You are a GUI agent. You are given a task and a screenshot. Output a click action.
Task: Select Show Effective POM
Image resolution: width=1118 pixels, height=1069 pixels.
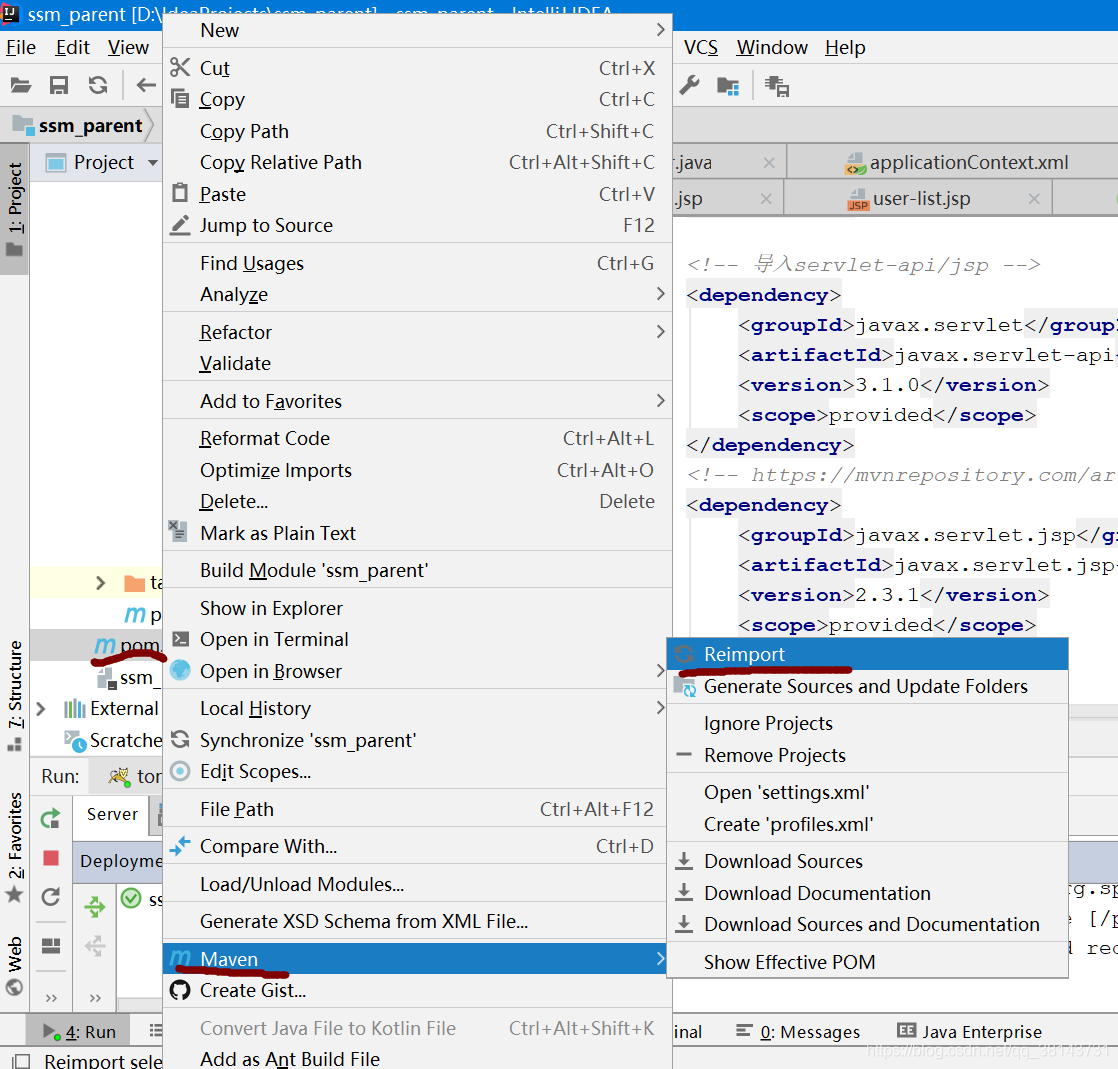[867, 962]
